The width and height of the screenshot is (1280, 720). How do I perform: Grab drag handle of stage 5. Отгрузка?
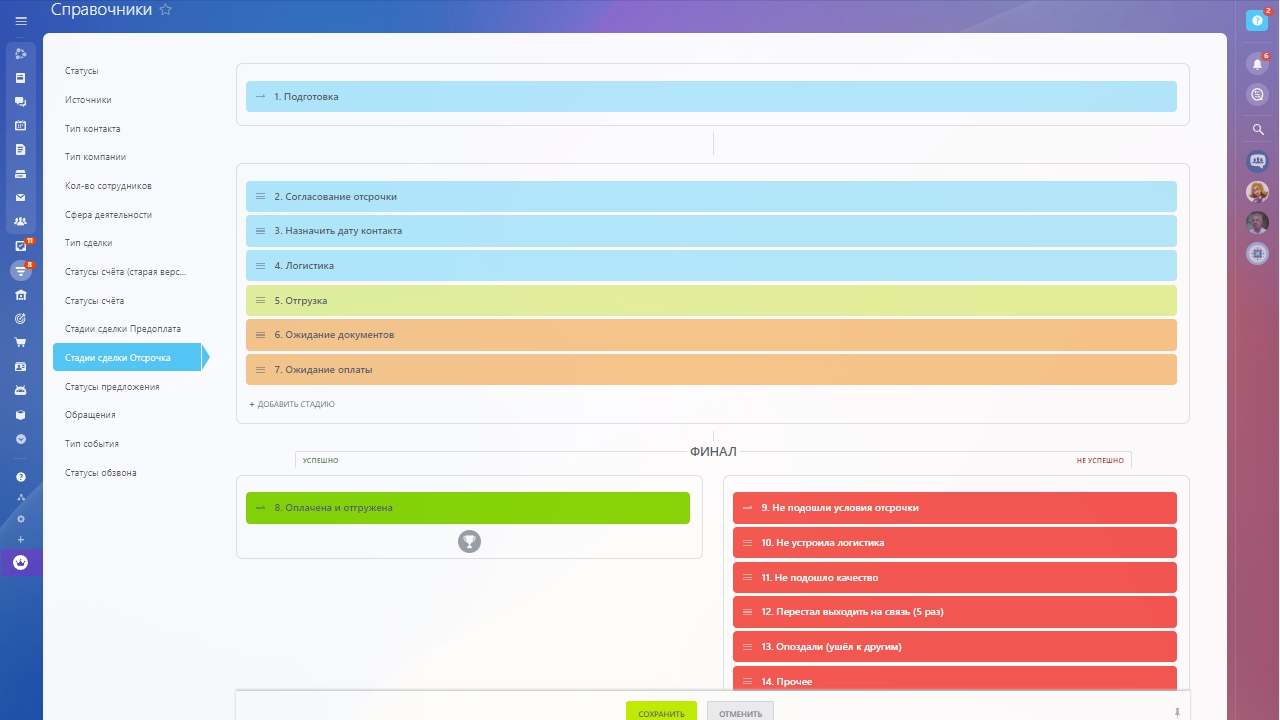coord(261,301)
